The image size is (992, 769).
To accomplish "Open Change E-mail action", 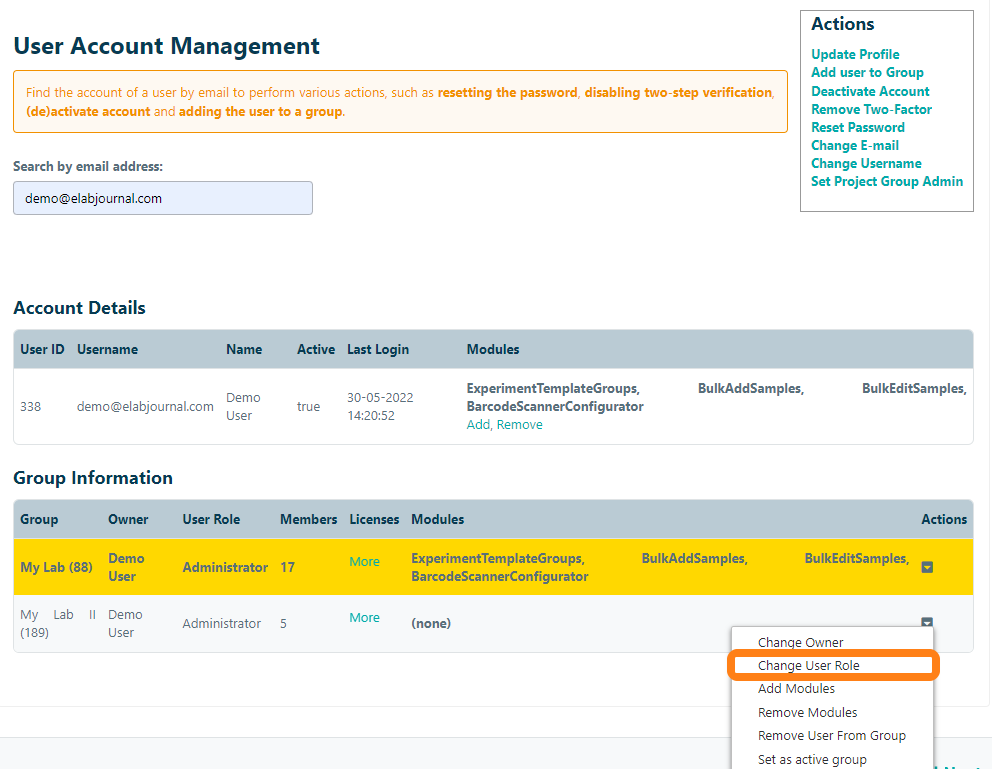I will pos(854,145).
